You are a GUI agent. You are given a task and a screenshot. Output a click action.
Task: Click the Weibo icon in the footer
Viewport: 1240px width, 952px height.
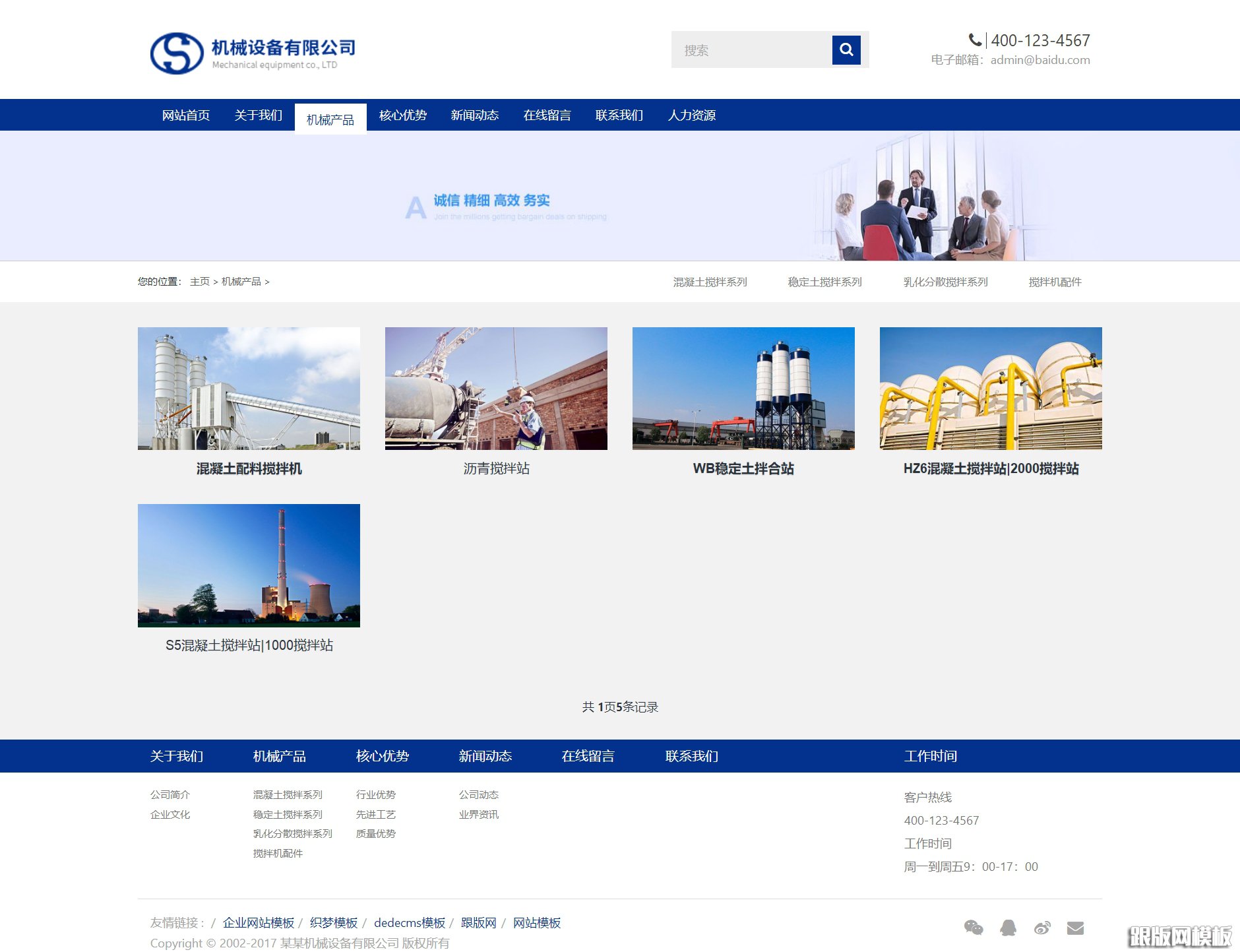[x=1043, y=927]
